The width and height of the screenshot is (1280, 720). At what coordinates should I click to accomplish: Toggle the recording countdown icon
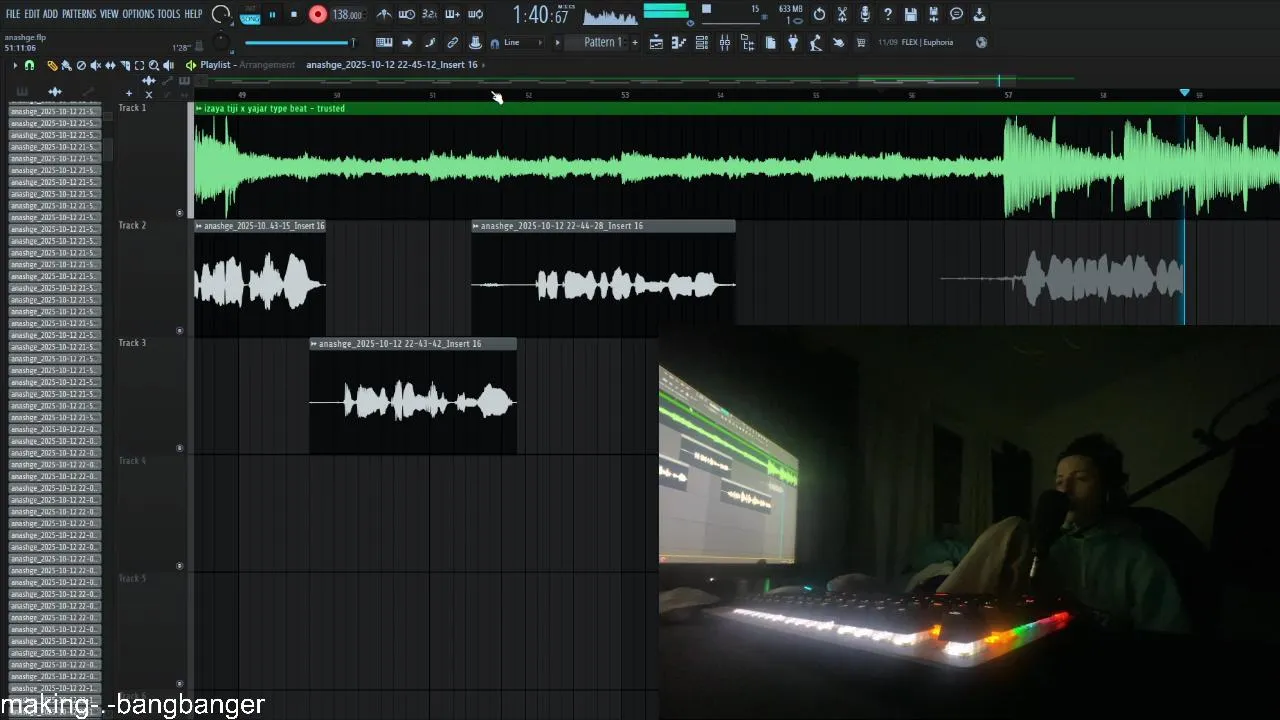(429, 15)
